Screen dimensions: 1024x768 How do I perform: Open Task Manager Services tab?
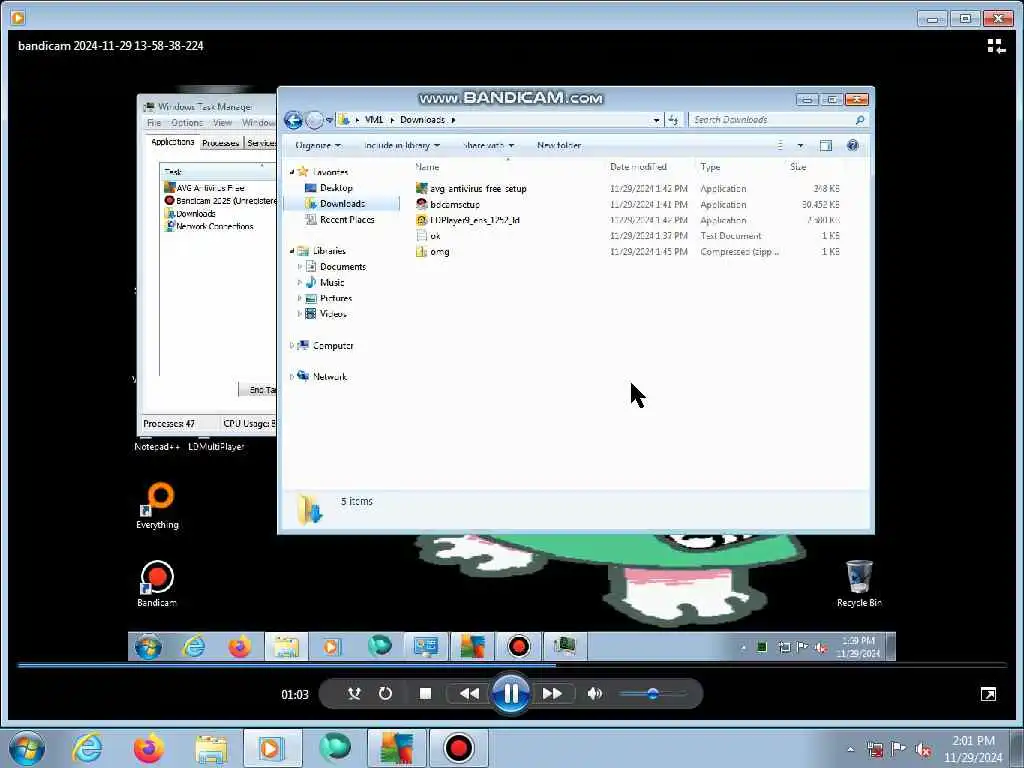(261, 143)
